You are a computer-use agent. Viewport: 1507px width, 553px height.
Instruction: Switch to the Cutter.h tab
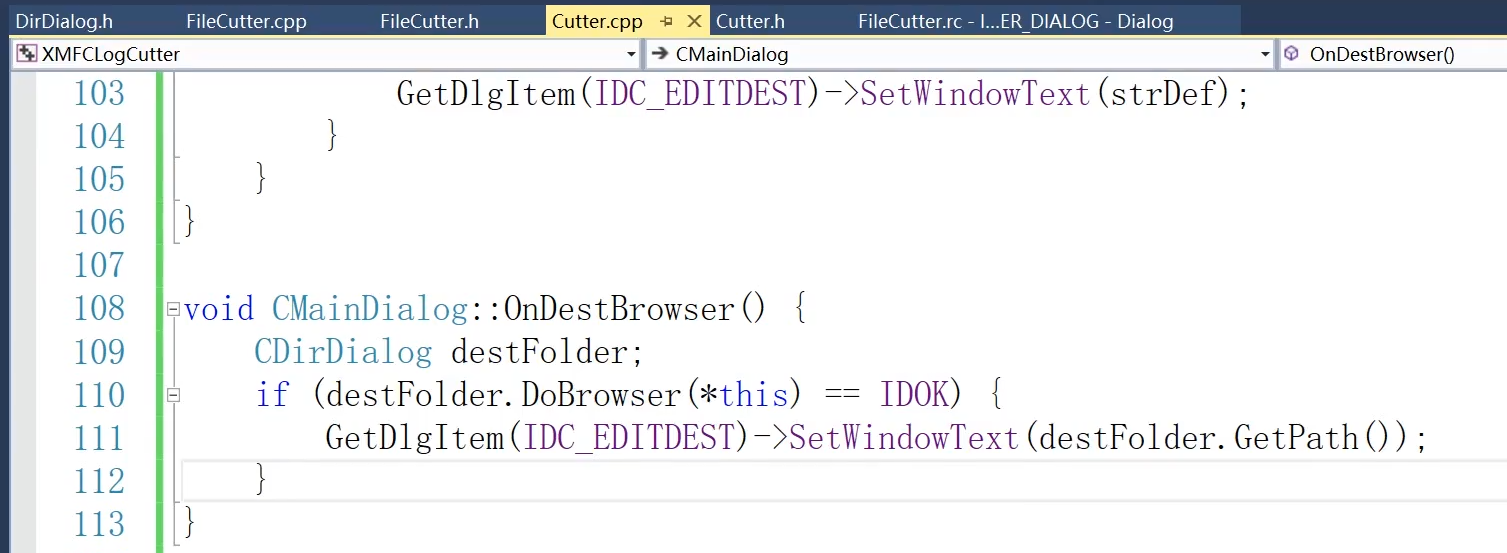[x=750, y=21]
